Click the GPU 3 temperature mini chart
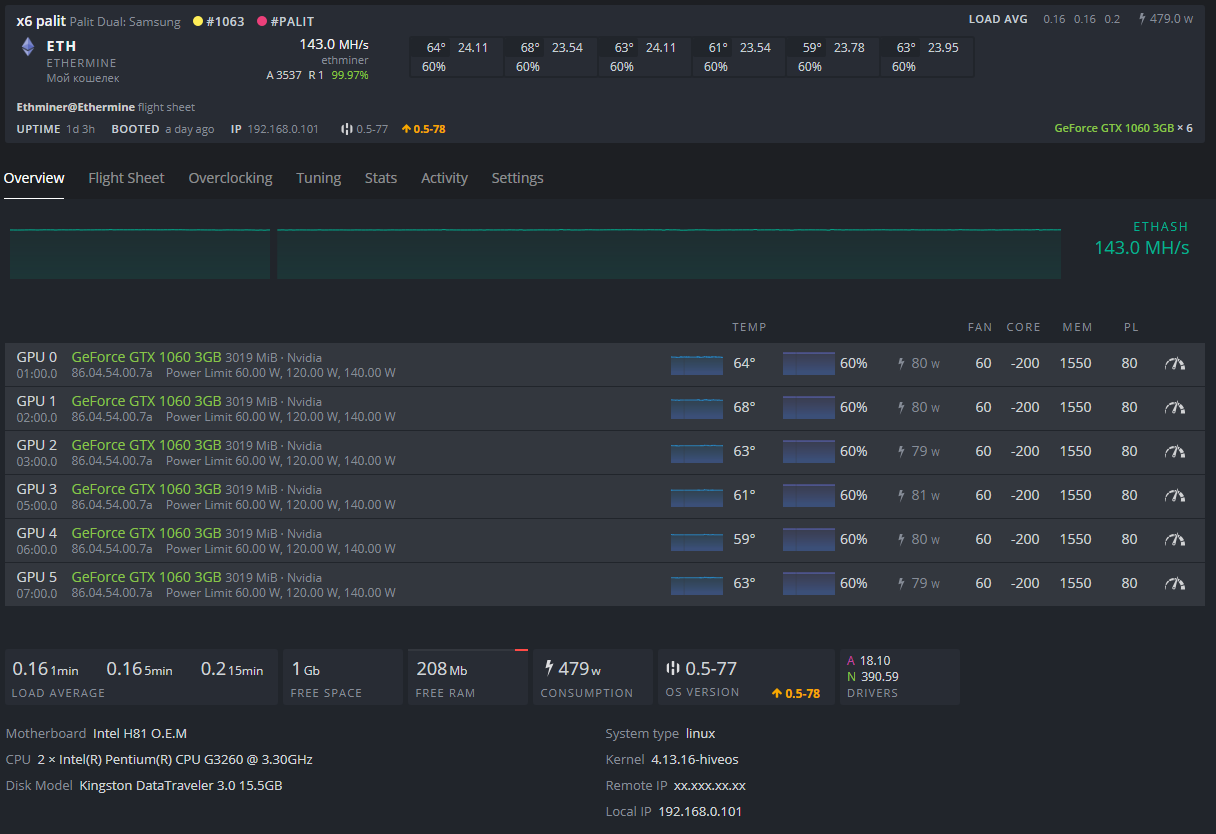Screen dimensions: 1216x834 point(697,496)
